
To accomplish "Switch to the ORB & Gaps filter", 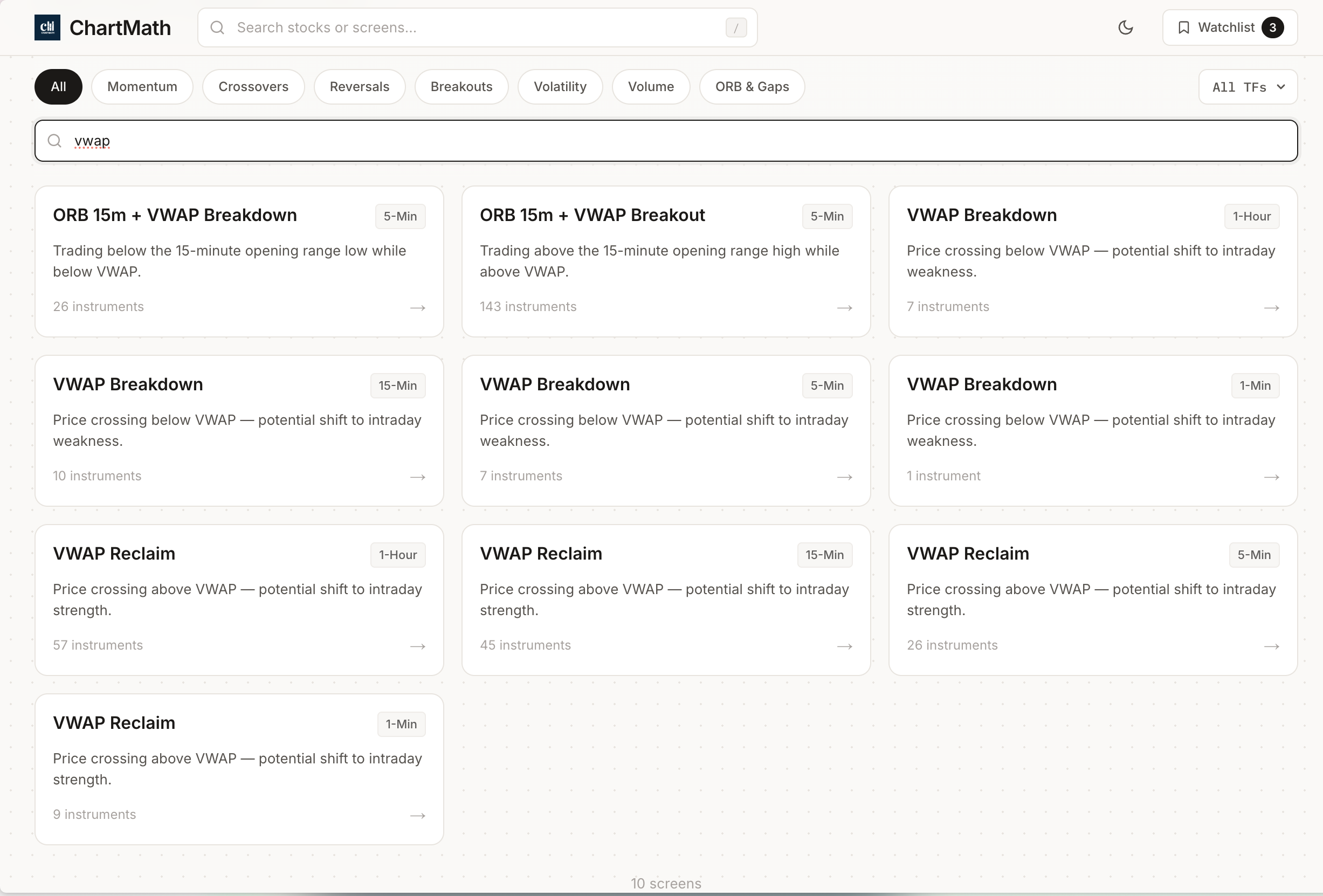I will coord(752,86).
